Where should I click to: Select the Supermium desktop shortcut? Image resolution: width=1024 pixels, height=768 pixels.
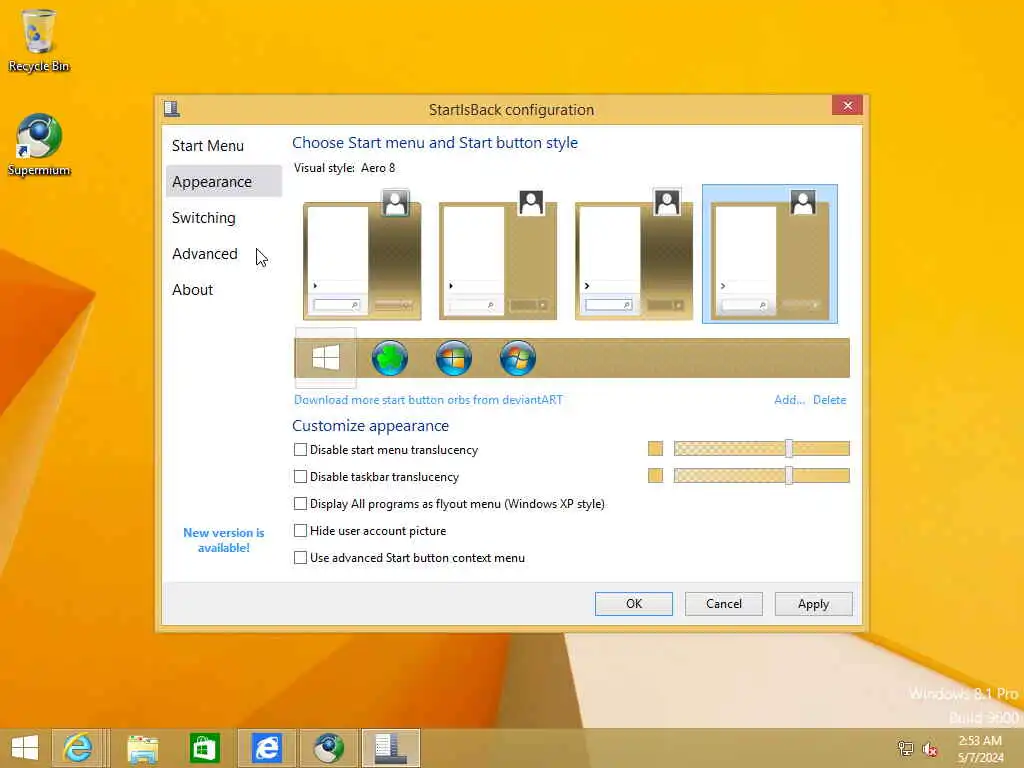[x=39, y=145]
